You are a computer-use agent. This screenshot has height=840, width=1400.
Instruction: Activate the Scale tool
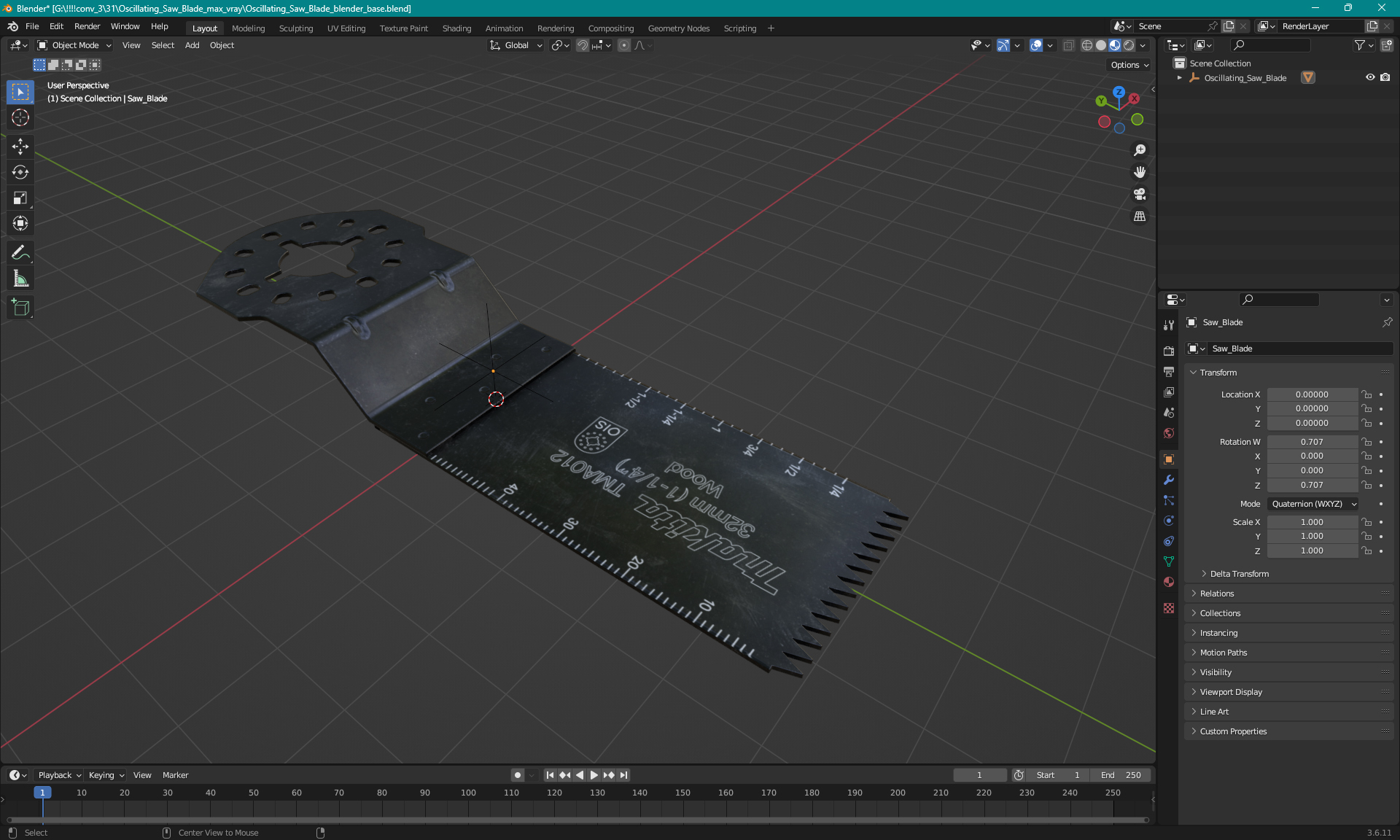pos(20,198)
